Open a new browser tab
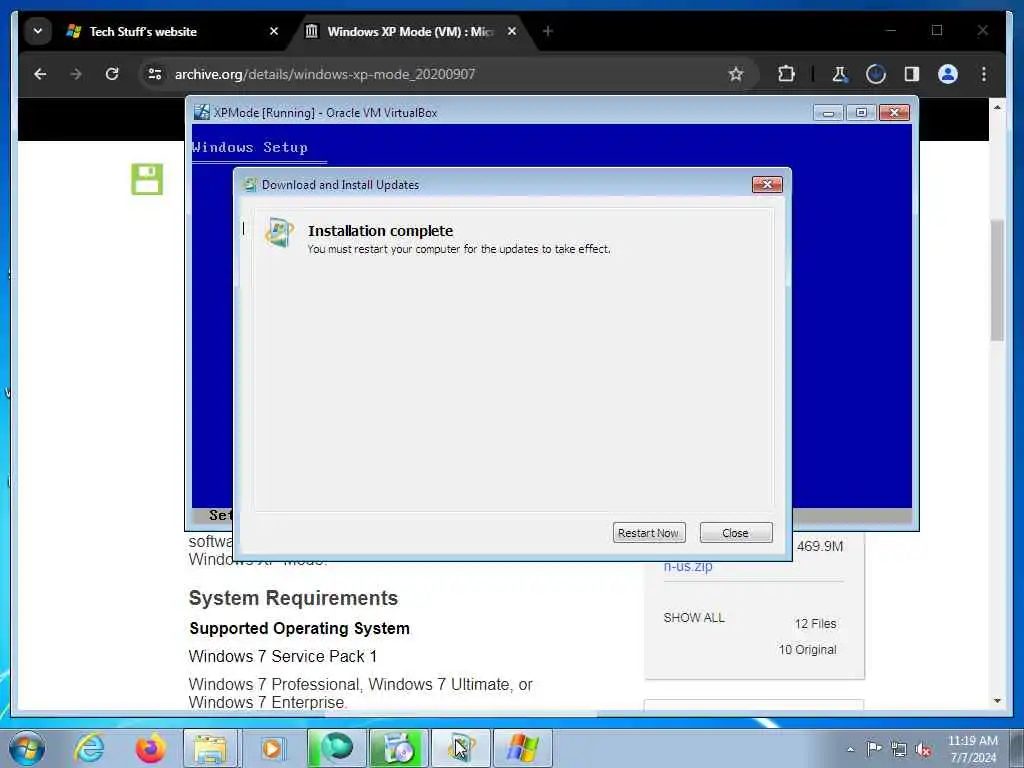Viewport: 1024px width, 768px height. click(x=548, y=31)
